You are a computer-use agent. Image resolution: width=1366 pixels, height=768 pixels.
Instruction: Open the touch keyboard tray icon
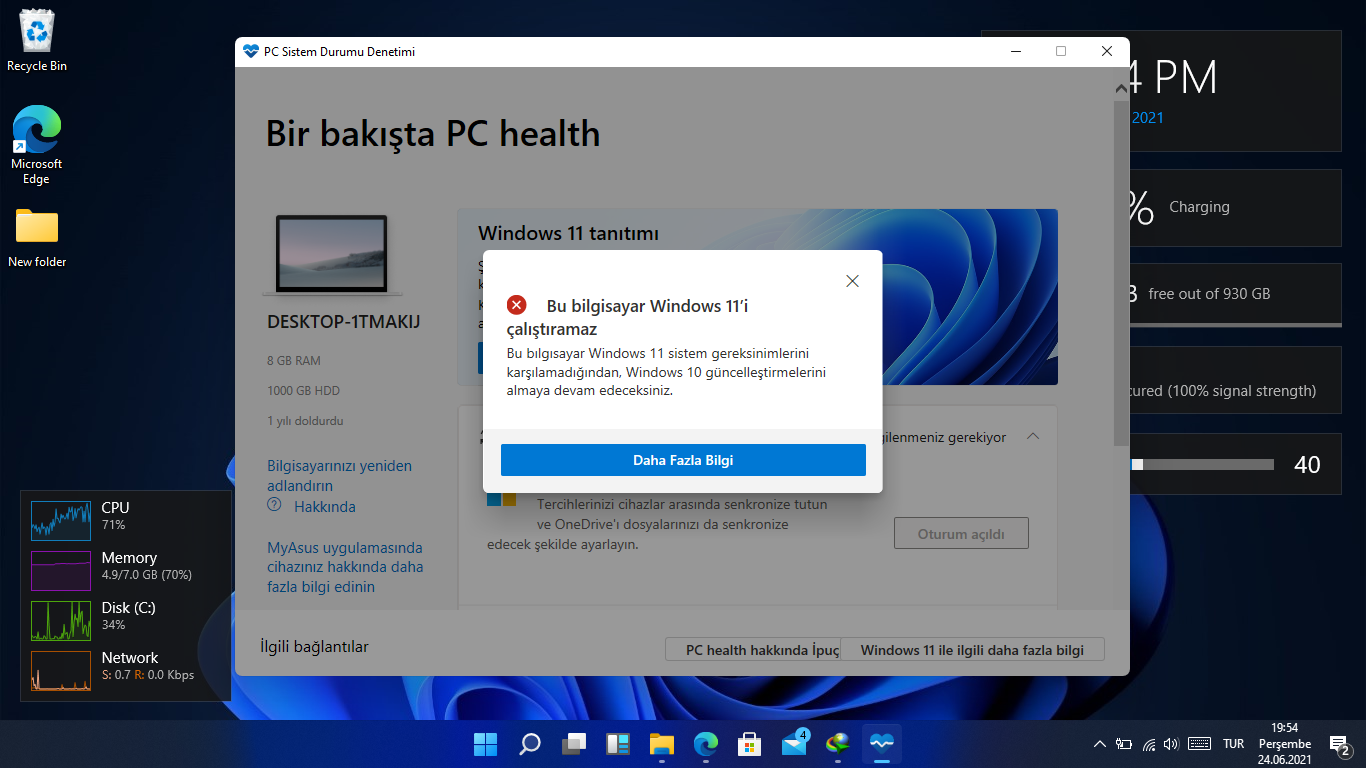click(1200, 744)
